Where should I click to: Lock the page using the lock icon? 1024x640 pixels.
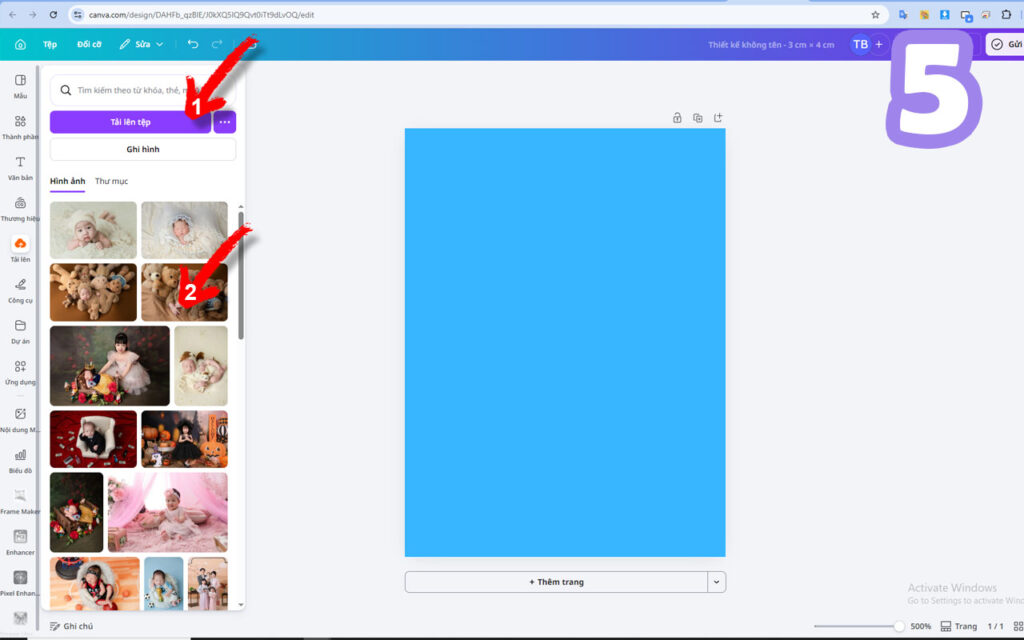tap(677, 118)
